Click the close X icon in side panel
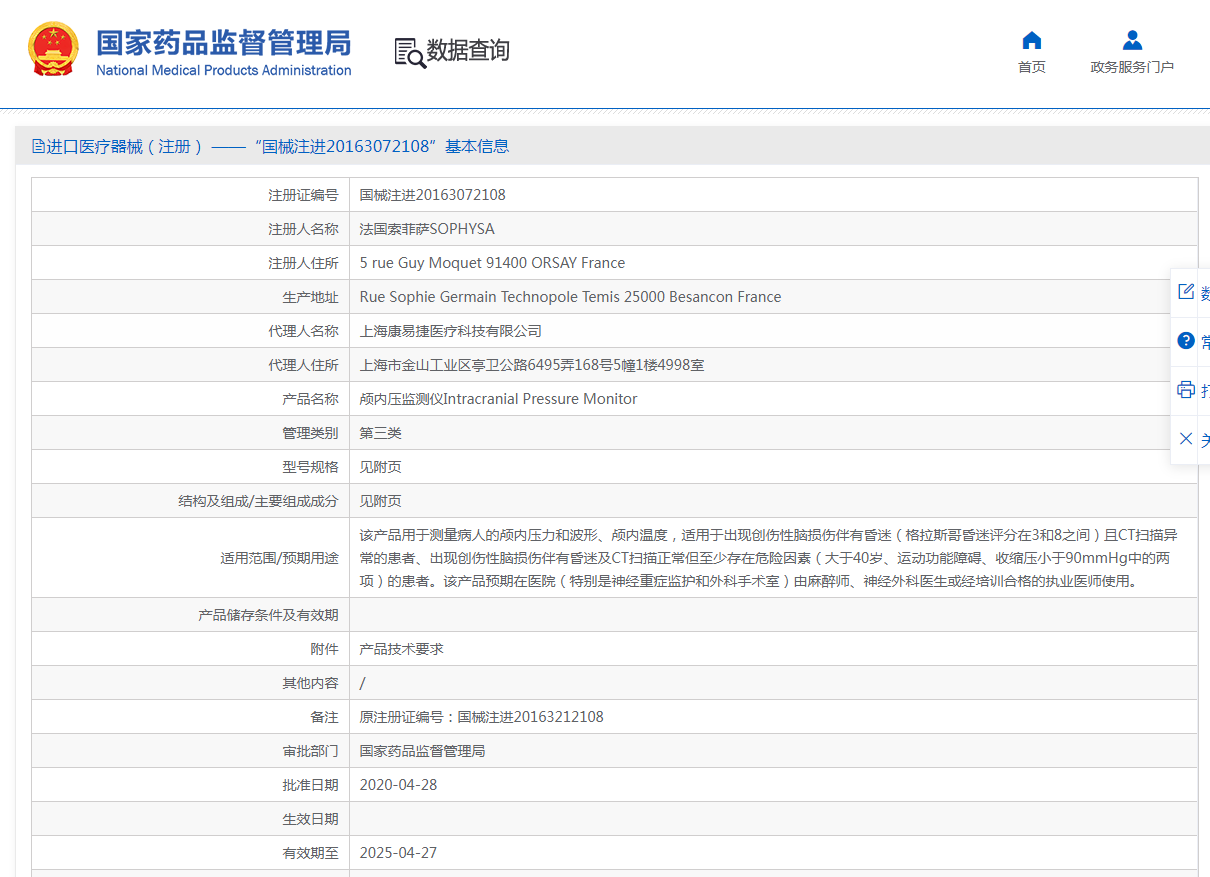This screenshot has width=1210, height=877. [x=1186, y=439]
